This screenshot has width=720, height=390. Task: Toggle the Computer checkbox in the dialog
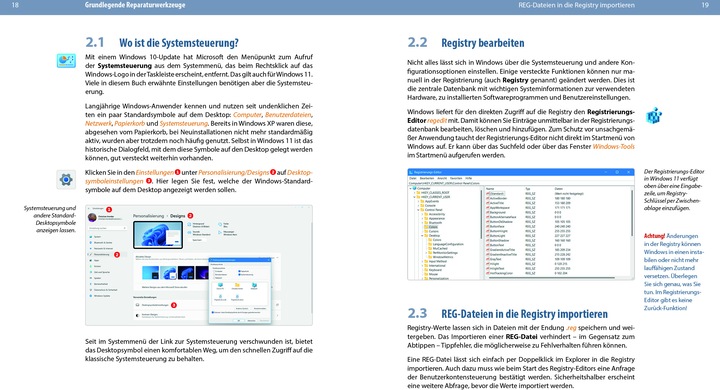click(x=214, y=271)
